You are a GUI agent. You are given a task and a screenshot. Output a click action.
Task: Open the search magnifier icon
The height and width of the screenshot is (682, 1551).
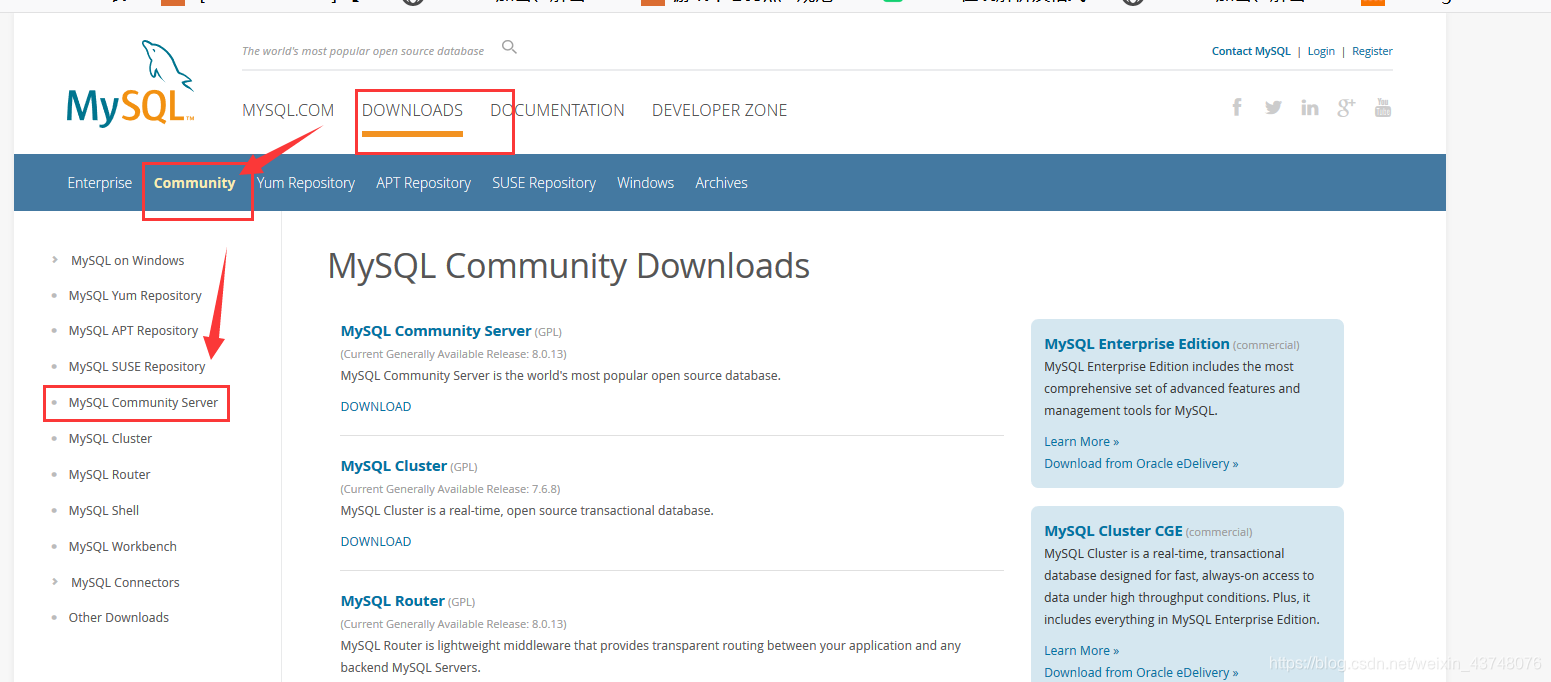pyautogui.click(x=510, y=47)
